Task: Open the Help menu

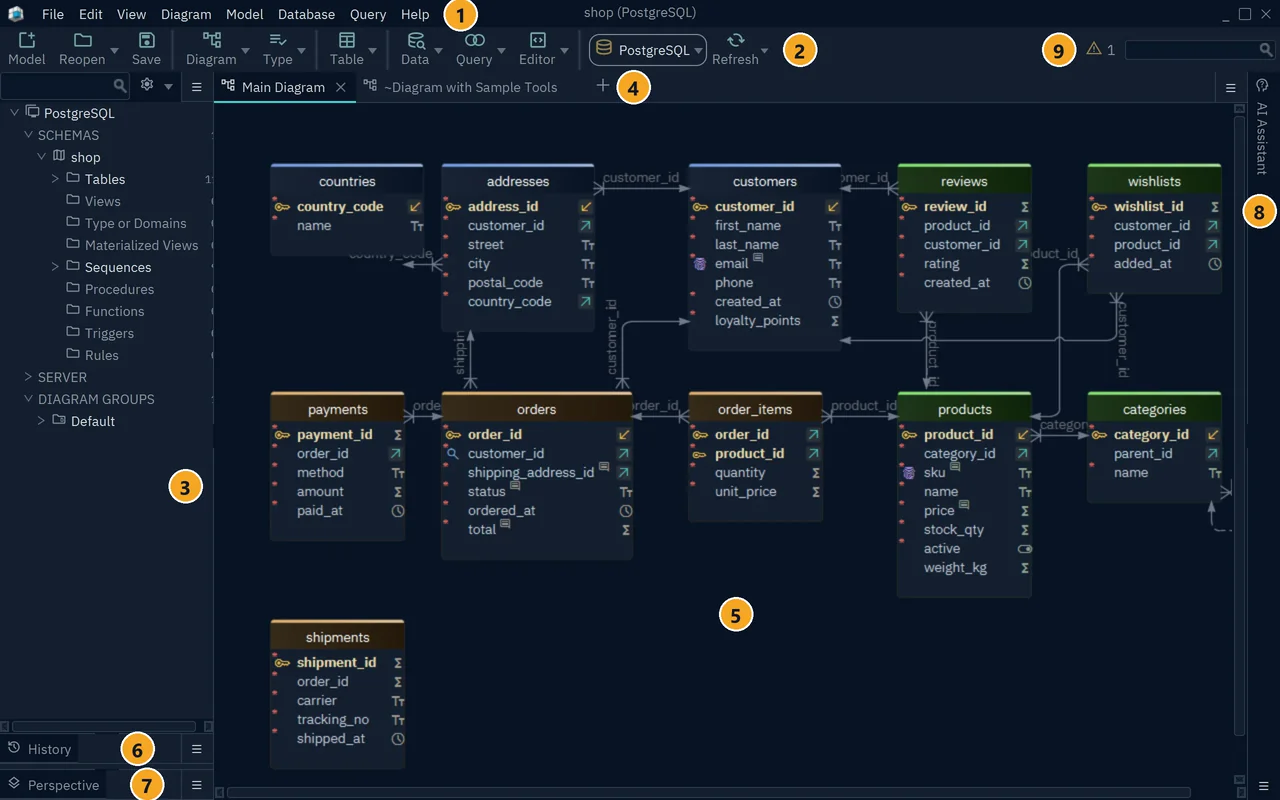Action: [x=415, y=14]
